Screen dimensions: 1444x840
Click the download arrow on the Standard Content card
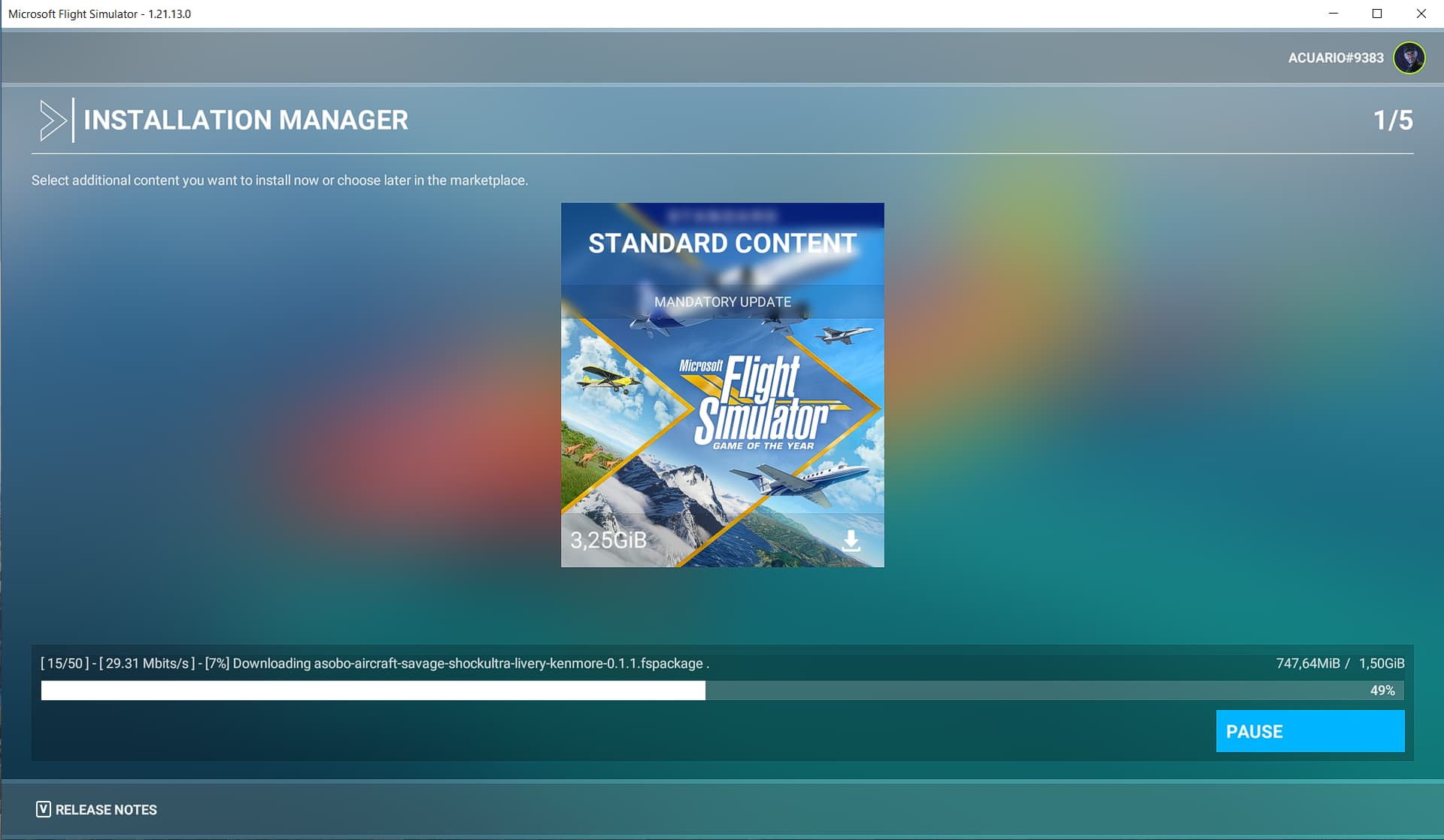851,540
